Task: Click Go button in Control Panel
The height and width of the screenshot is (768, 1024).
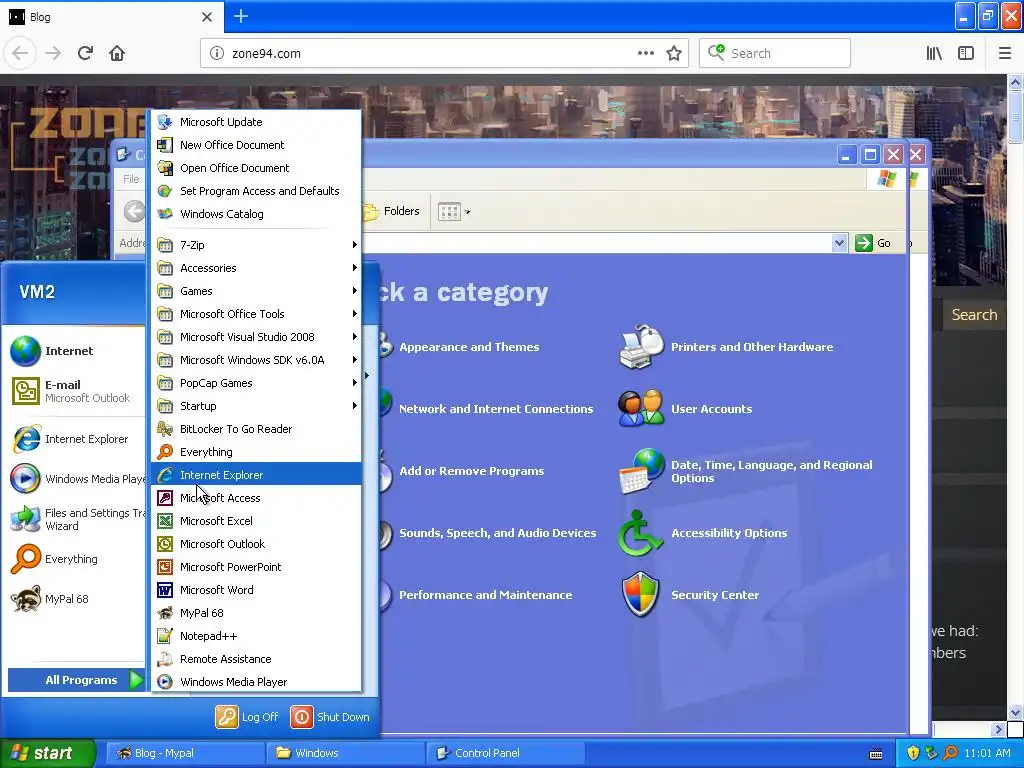Action: [x=872, y=243]
